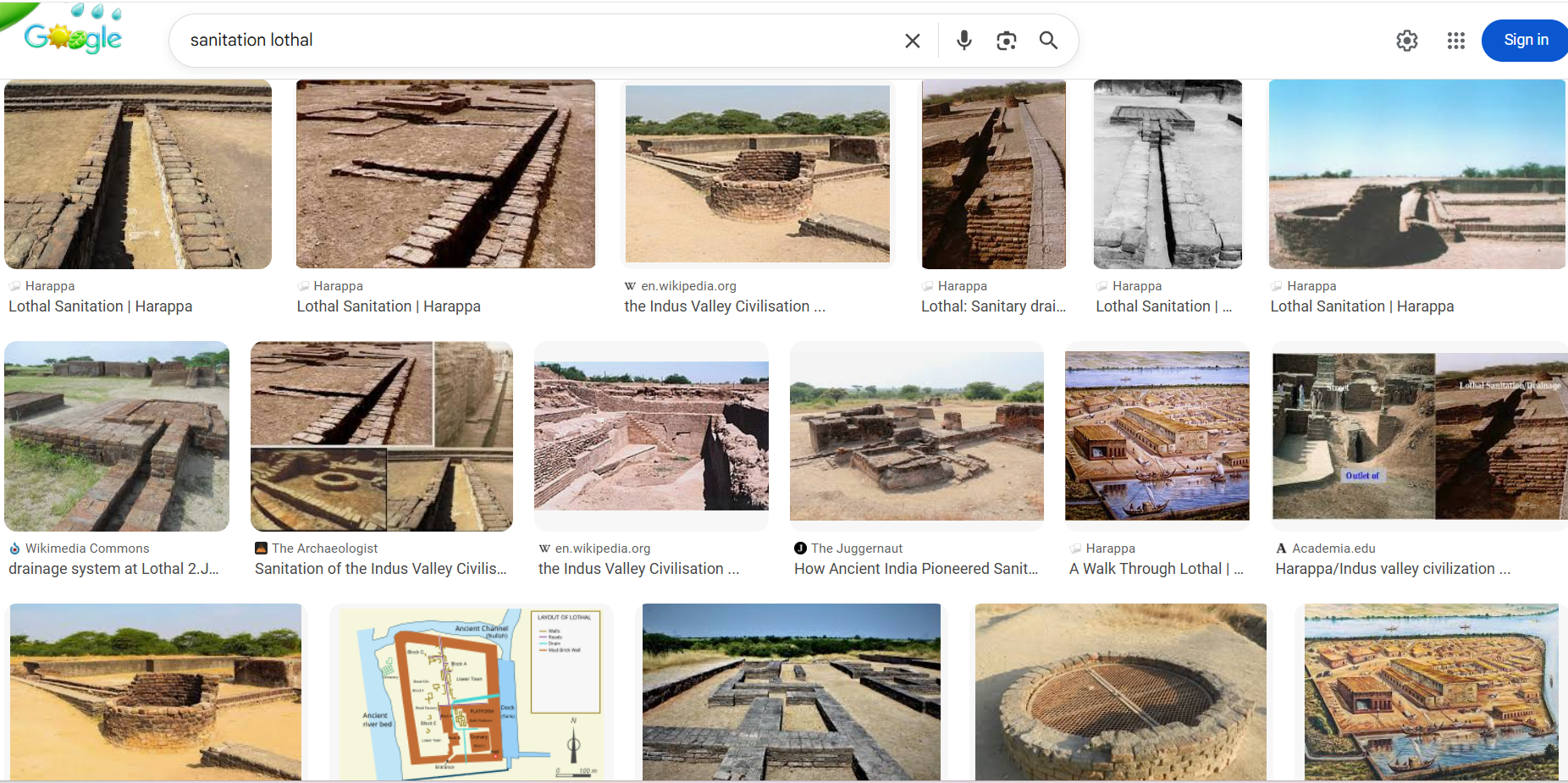Viewport: 1568px width, 783px height.
Task: Visit The Archaeologist source label
Action: (x=325, y=549)
